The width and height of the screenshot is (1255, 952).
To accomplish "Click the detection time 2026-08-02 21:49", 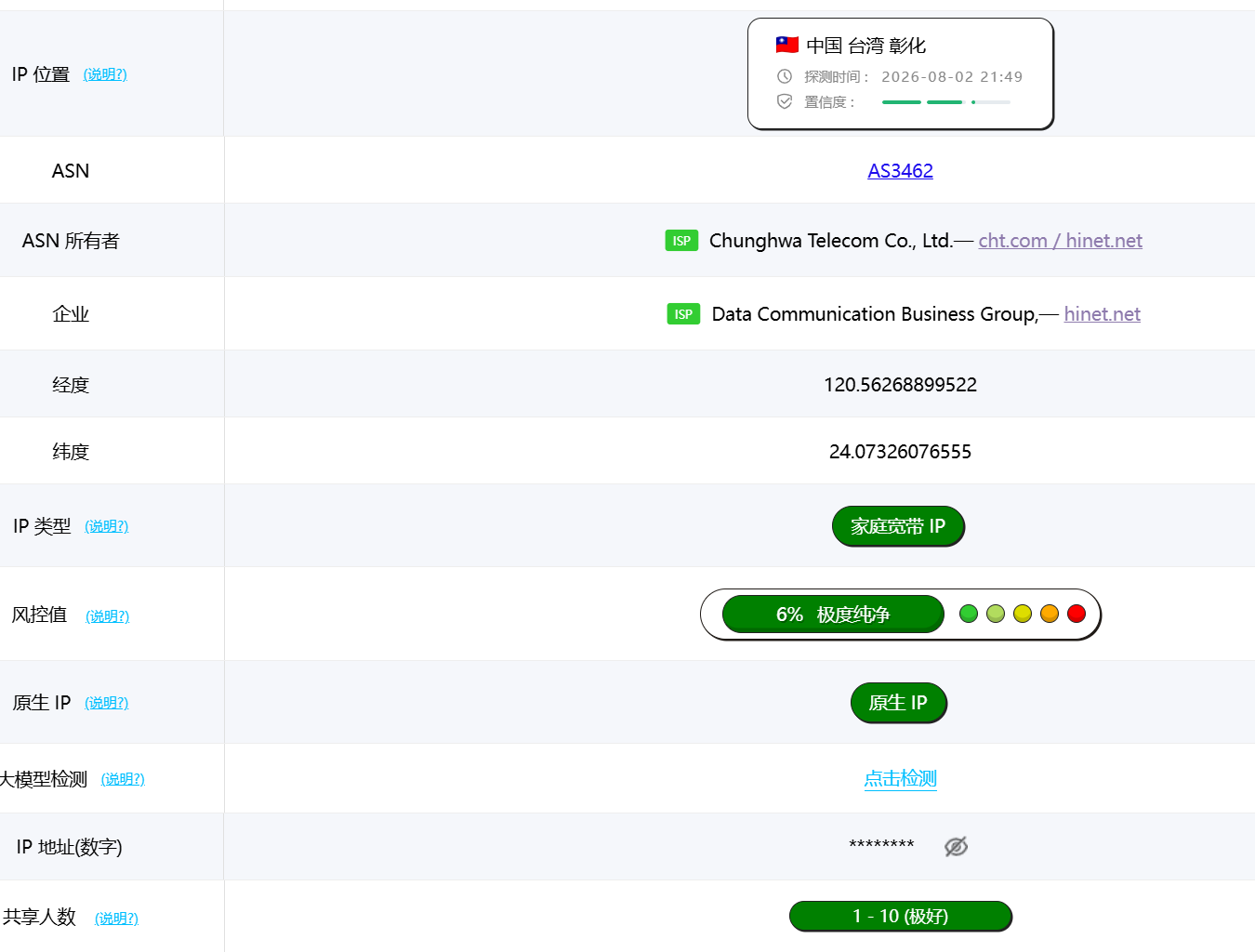I will (952, 76).
